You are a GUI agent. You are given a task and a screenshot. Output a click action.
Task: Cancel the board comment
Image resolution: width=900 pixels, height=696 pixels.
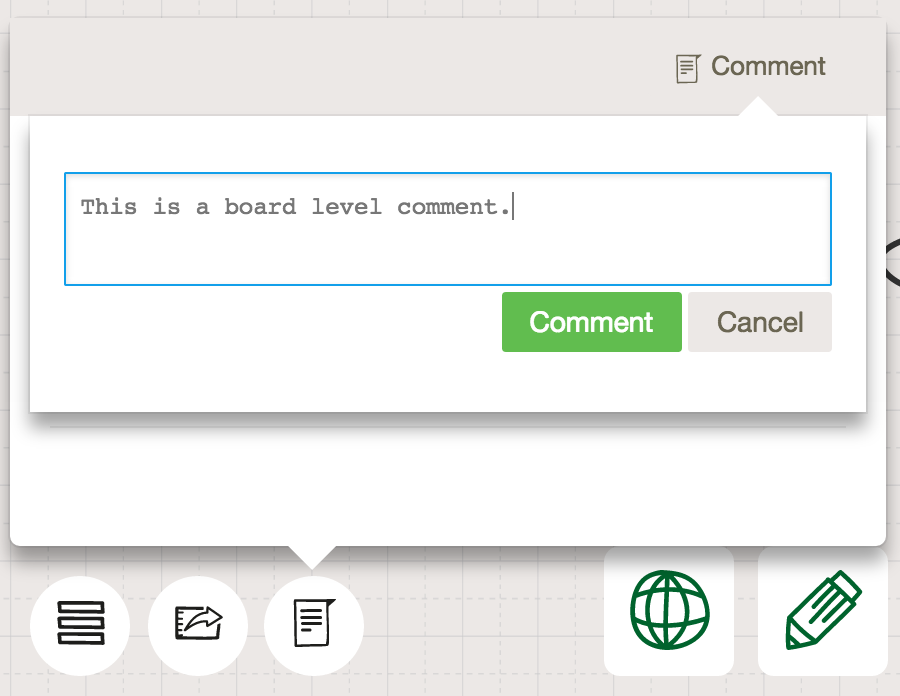tap(760, 322)
